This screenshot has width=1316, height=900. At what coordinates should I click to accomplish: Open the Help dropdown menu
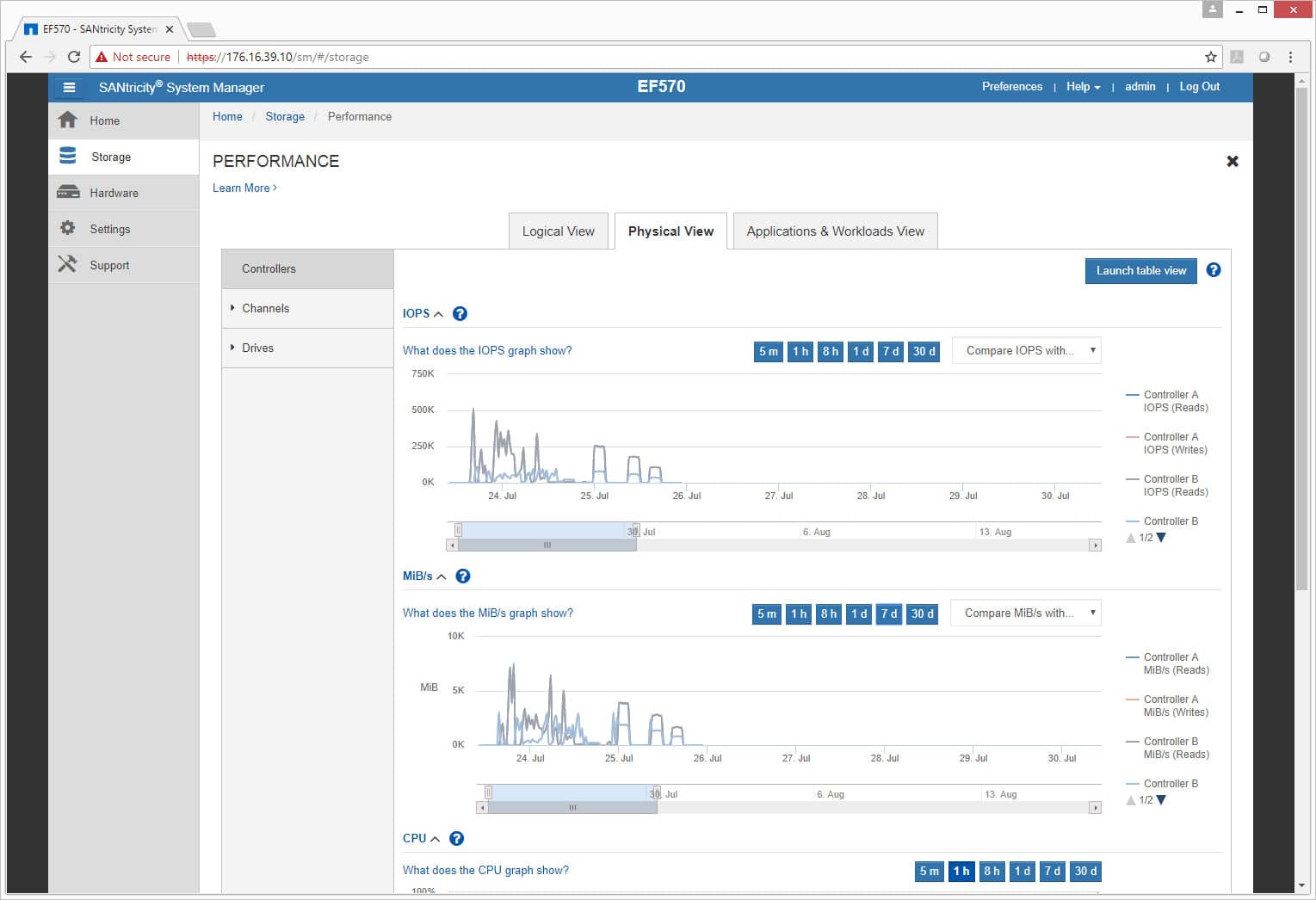coord(1083,87)
